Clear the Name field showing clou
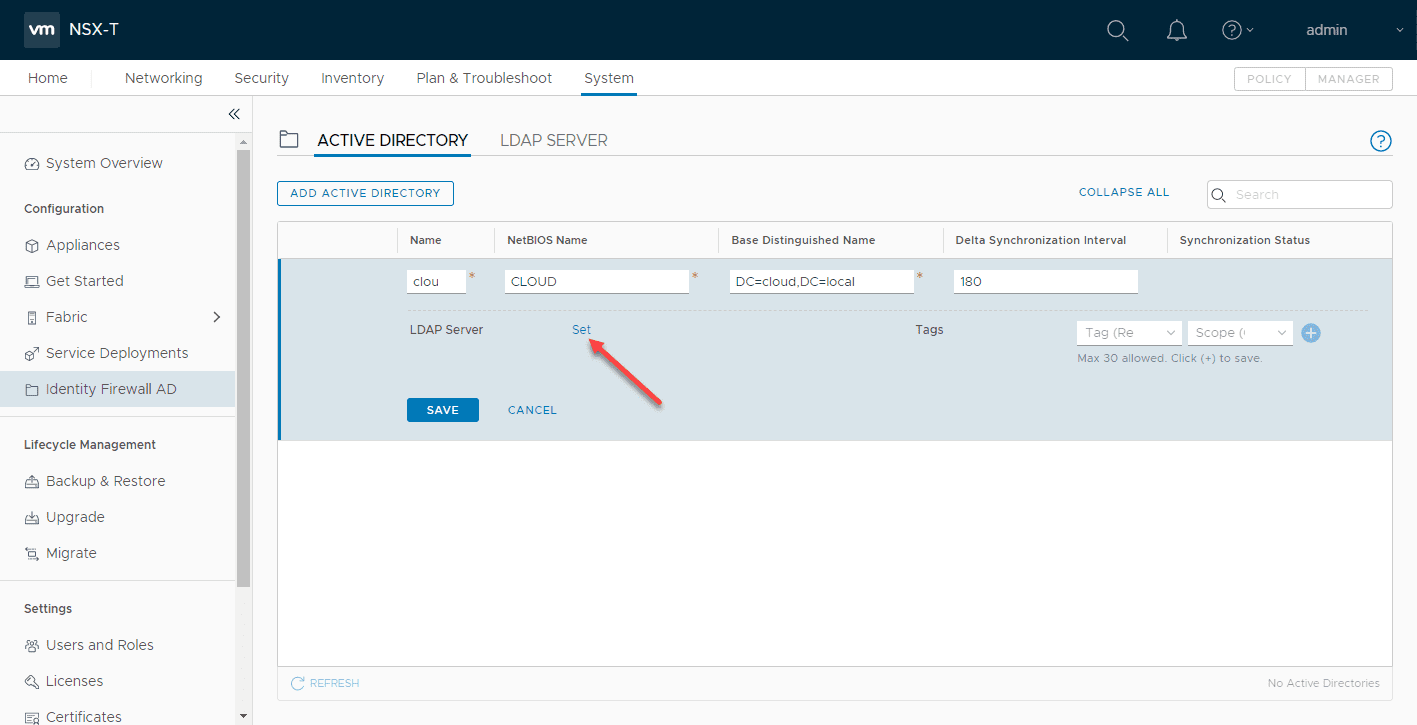This screenshot has height=725, width=1417. tap(435, 281)
